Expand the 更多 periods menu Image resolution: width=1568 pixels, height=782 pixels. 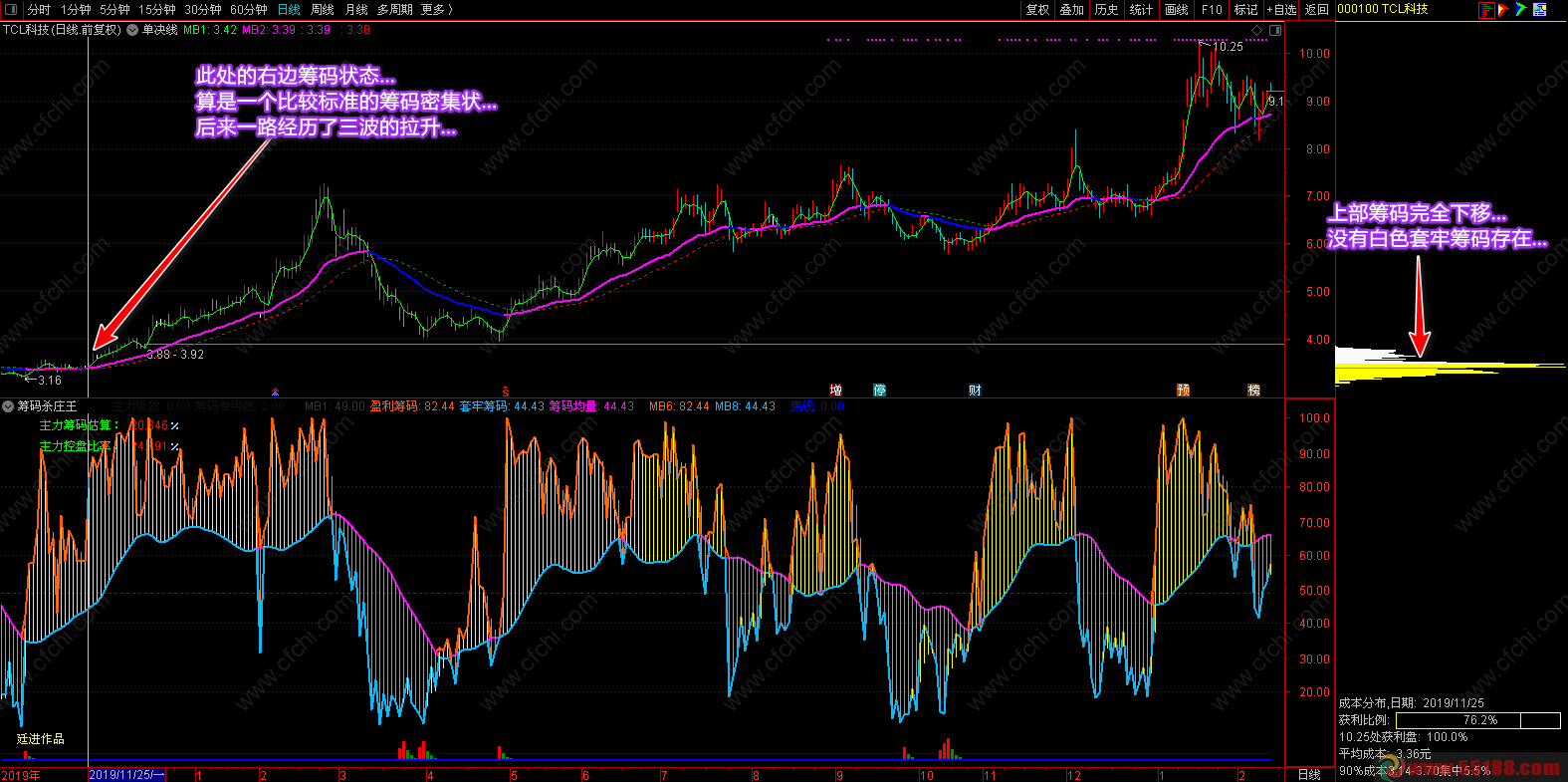tap(436, 10)
